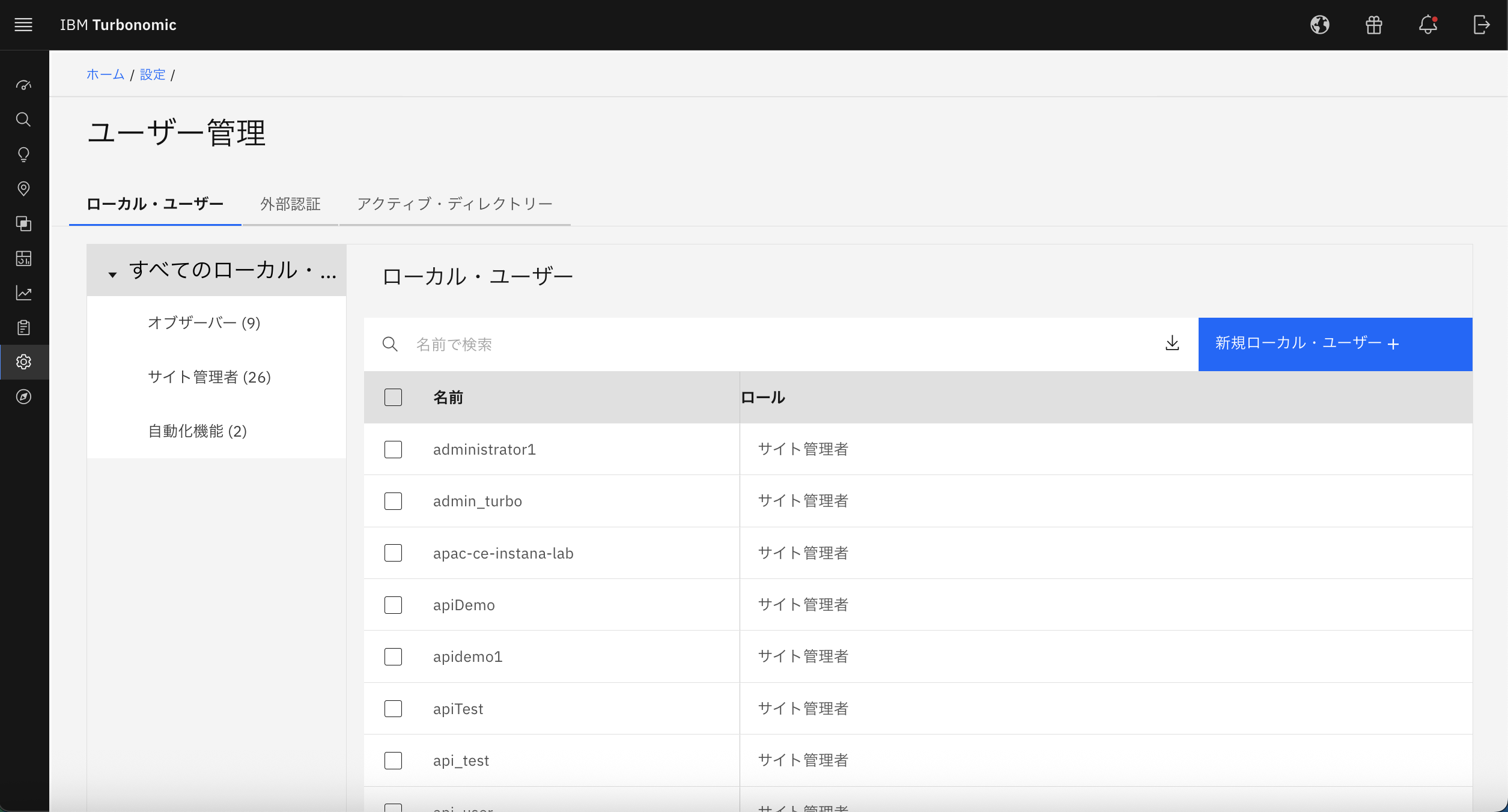
Task: Click the 新規ローカル・ユーザー button
Action: click(1334, 344)
